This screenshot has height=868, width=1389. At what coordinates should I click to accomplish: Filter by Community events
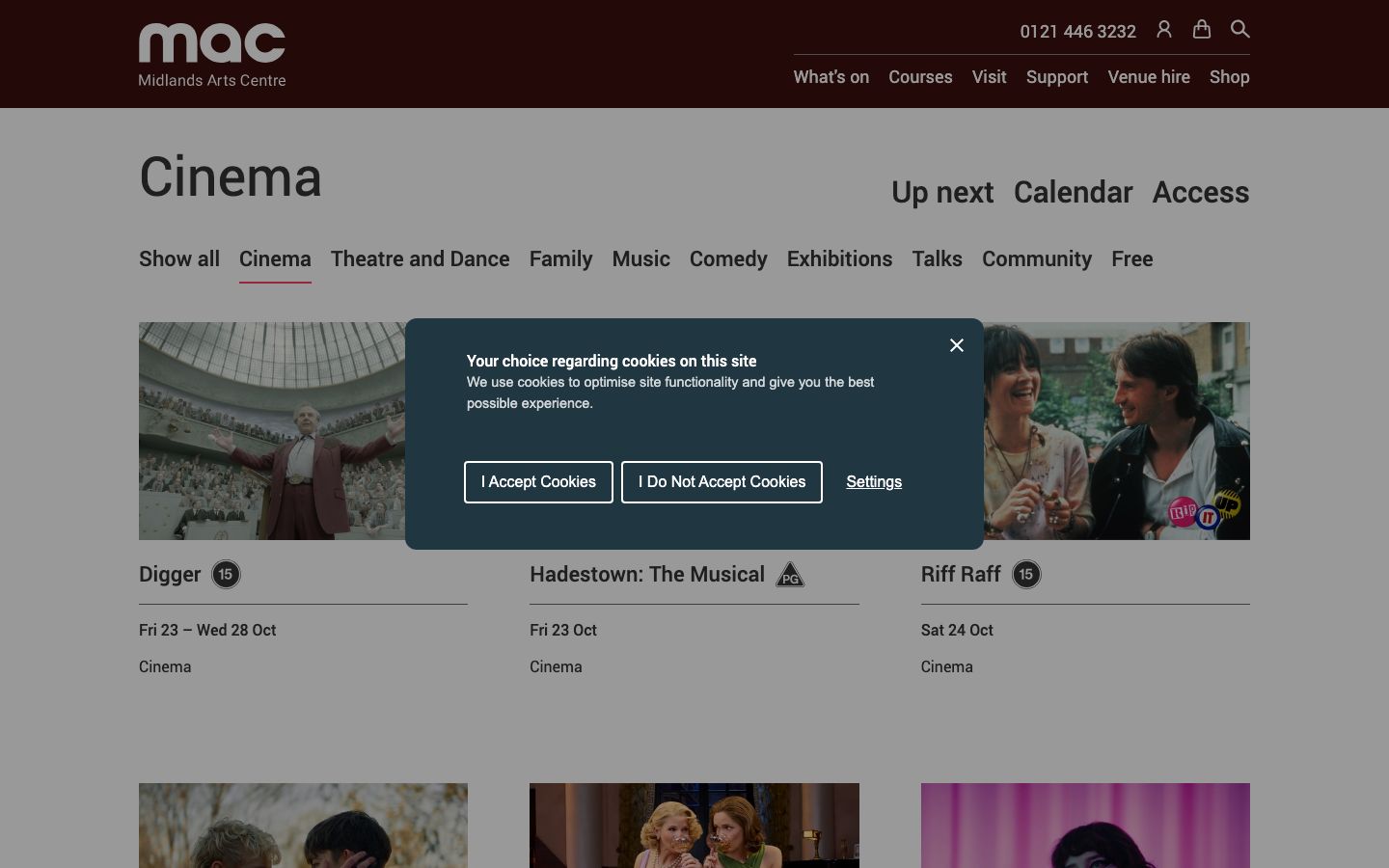click(1037, 259)
